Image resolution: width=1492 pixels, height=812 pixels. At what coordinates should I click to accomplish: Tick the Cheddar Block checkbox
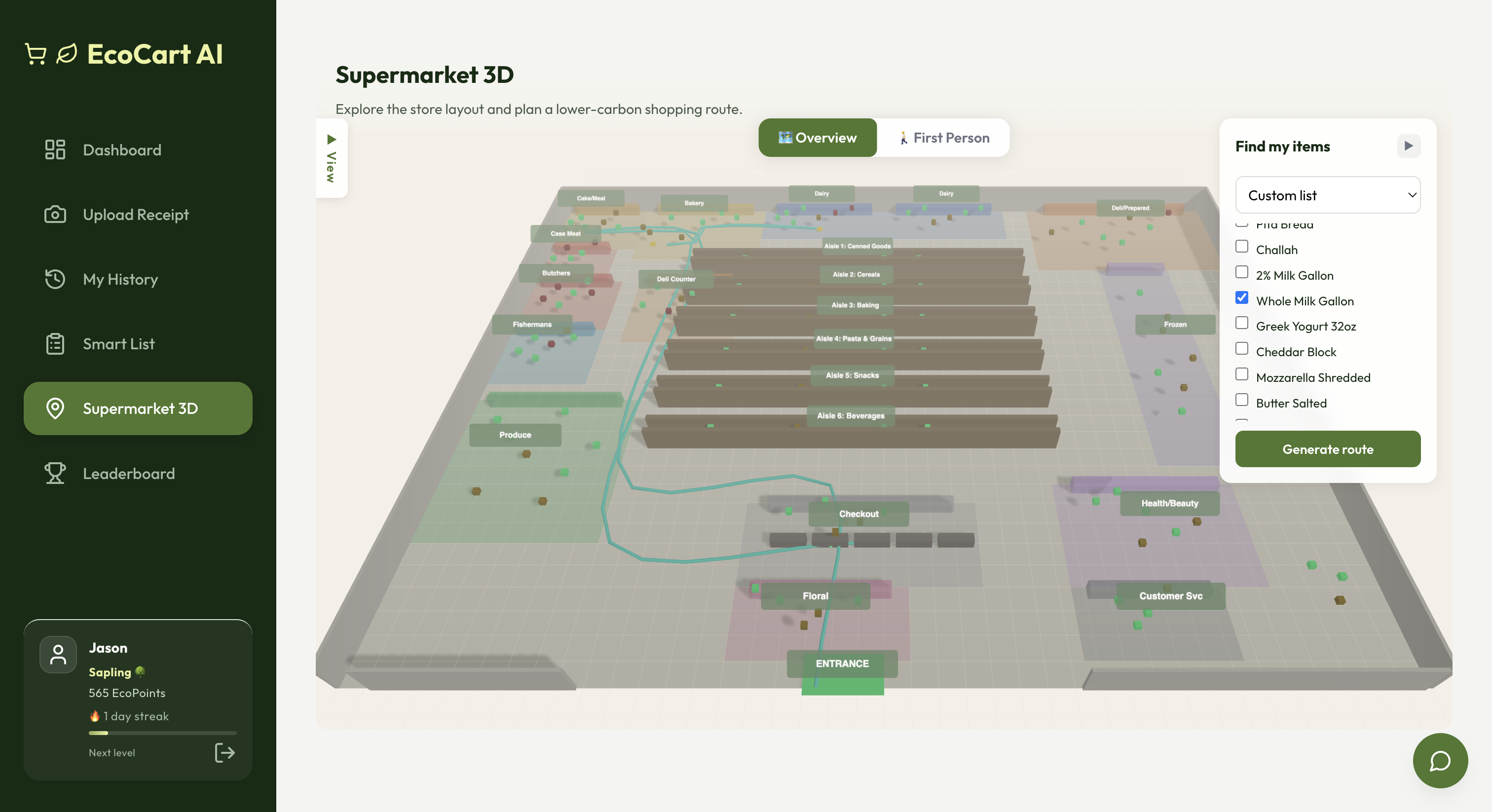1241,349
